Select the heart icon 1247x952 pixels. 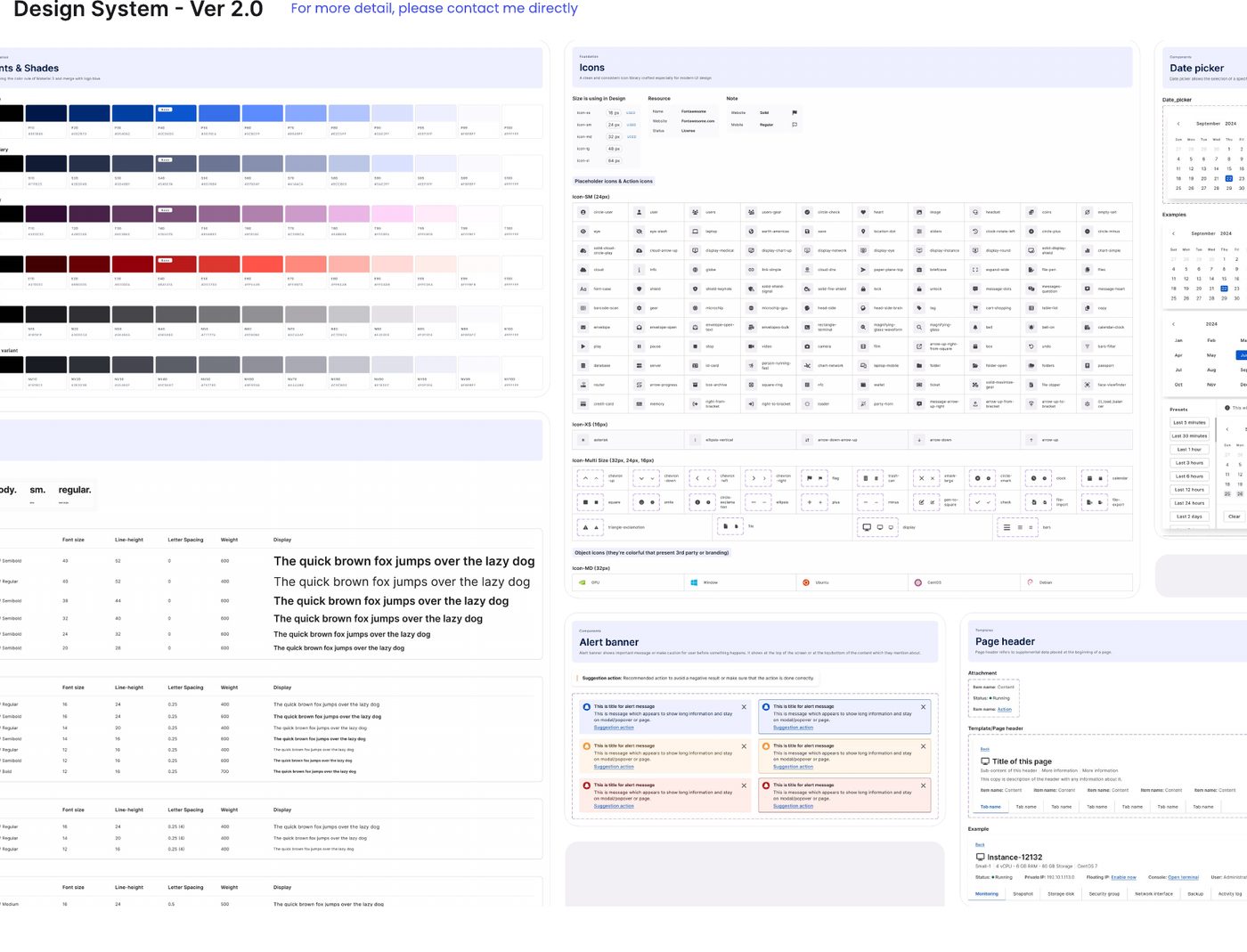(863, 212)
